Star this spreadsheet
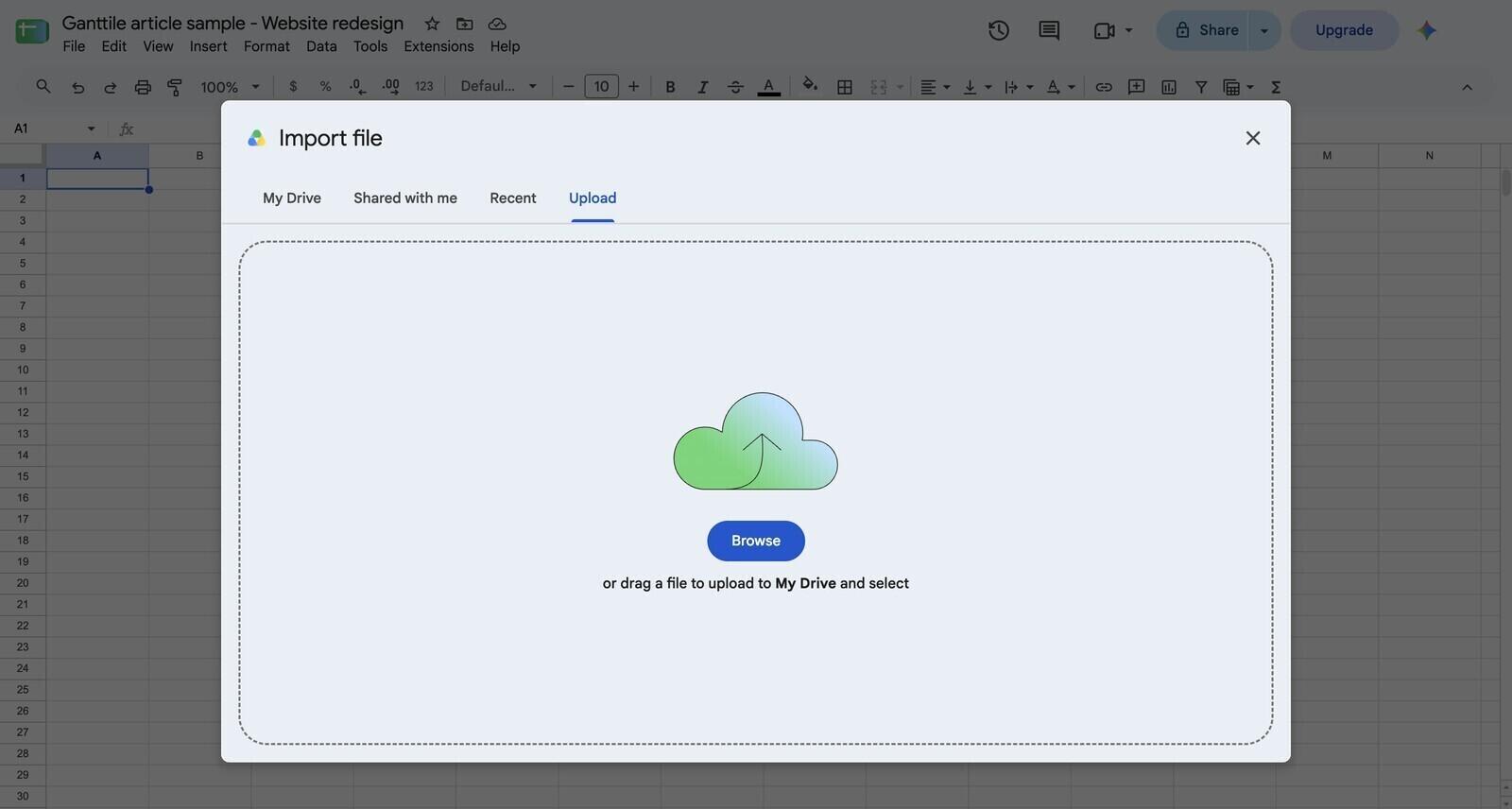1512x809 pixels. [432, 24]
